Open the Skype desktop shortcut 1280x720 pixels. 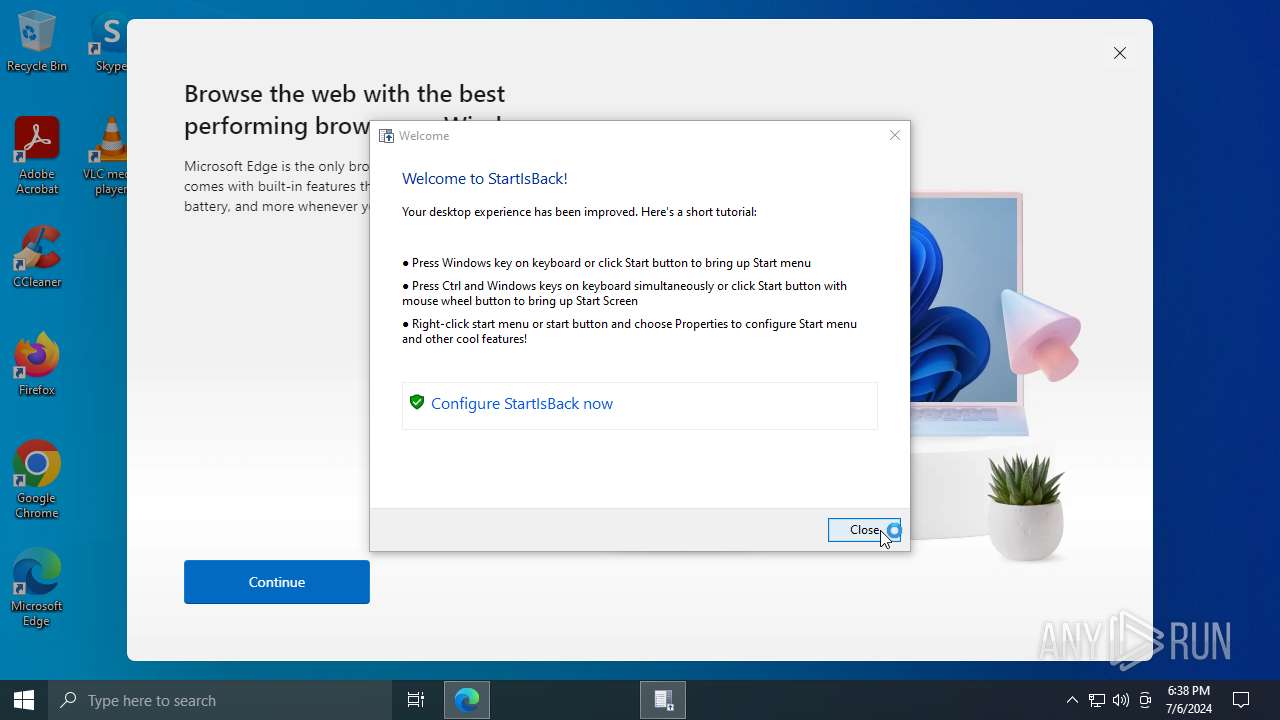click(108, 42)
